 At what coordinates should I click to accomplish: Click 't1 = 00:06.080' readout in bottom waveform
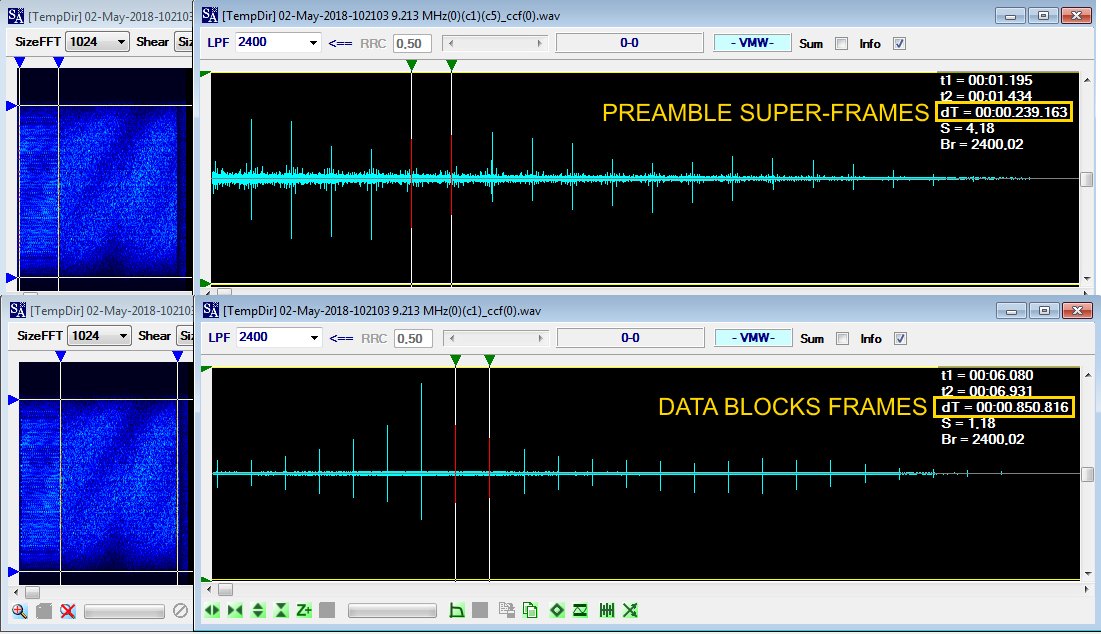point(987,375)
